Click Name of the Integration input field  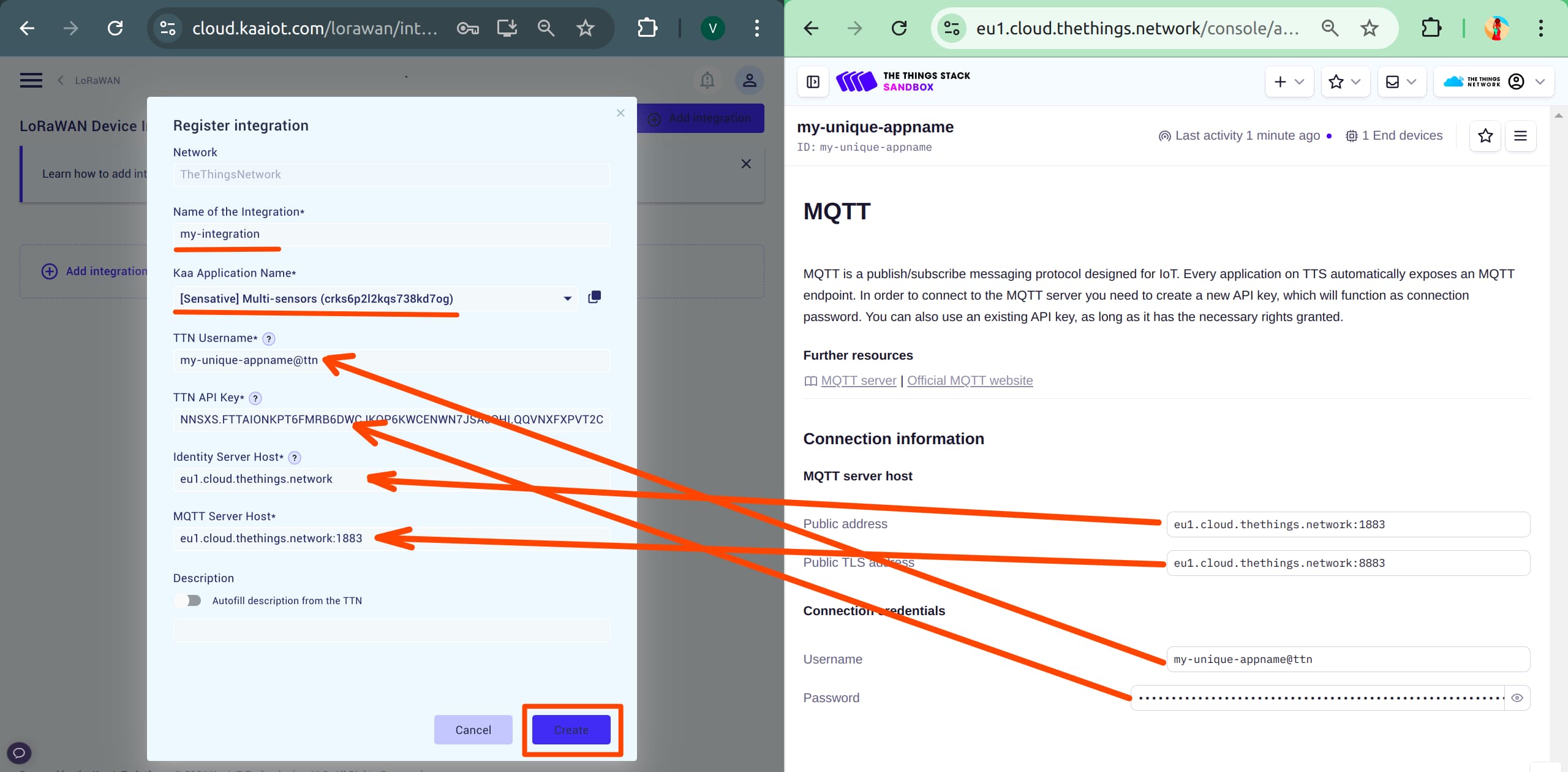pos(391,234)
